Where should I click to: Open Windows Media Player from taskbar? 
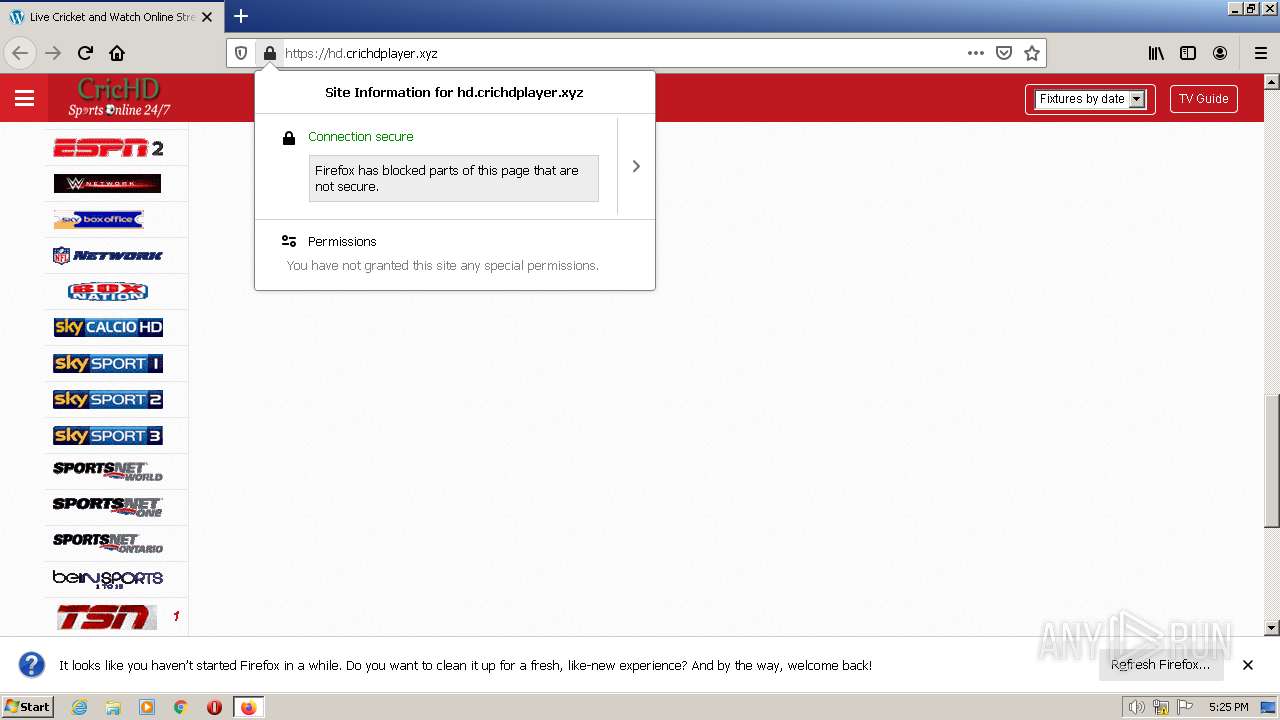(147, 707)
